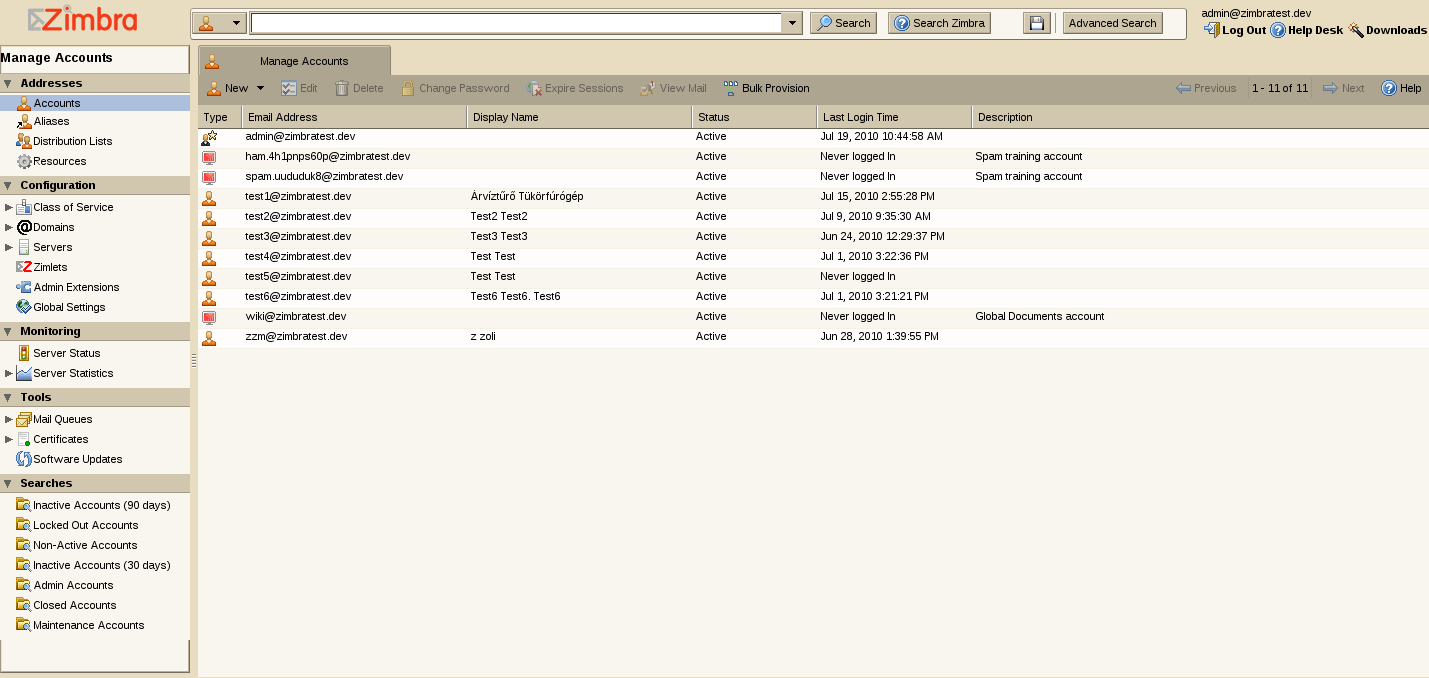The image size is (1429, 678).
Task: Open the search type selector dropdown
Action: coord(219,23)
